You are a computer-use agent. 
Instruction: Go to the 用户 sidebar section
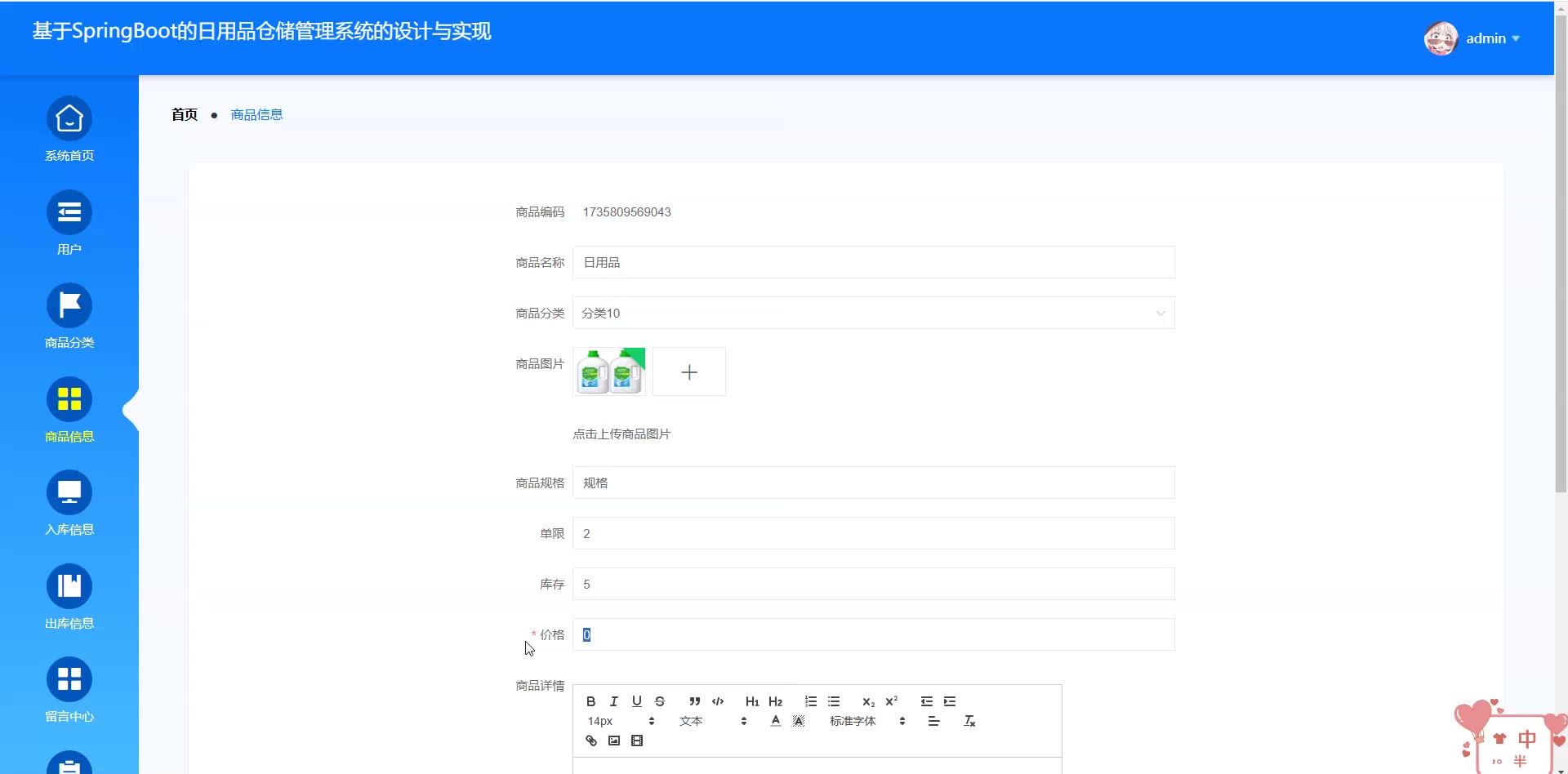click(x=69, y=224)
